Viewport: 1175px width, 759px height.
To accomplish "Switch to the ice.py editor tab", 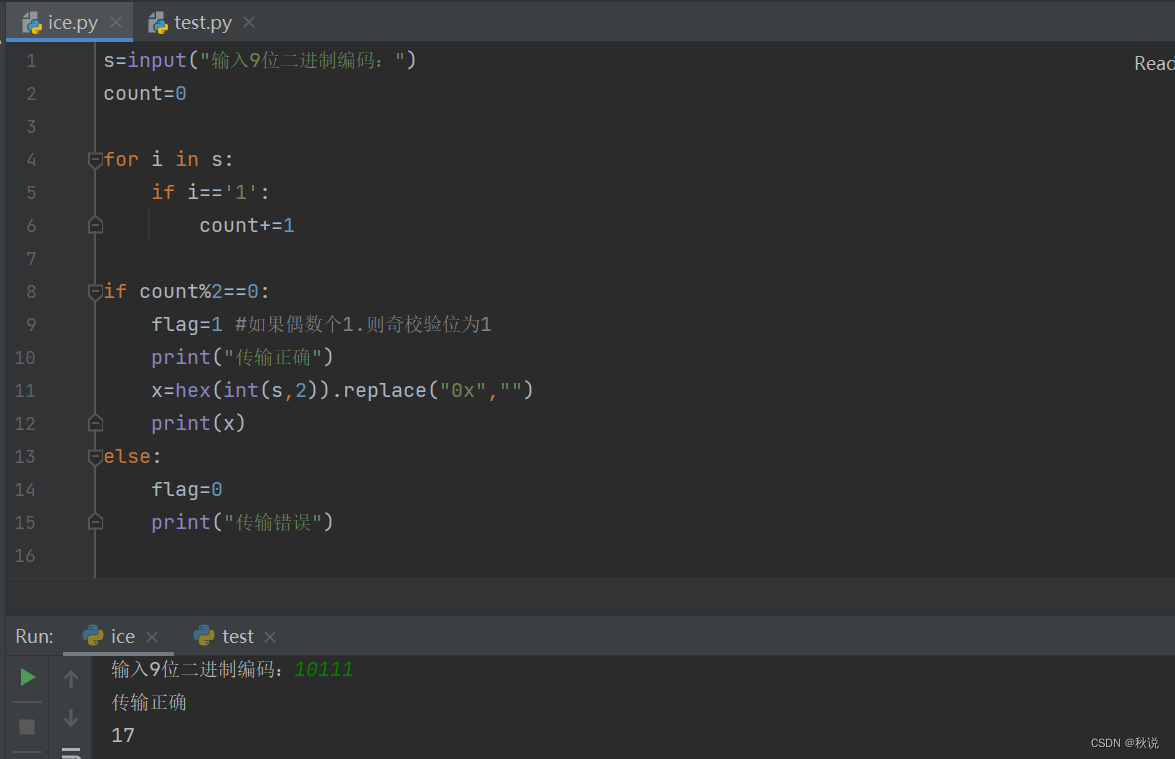I will (70, 22).
